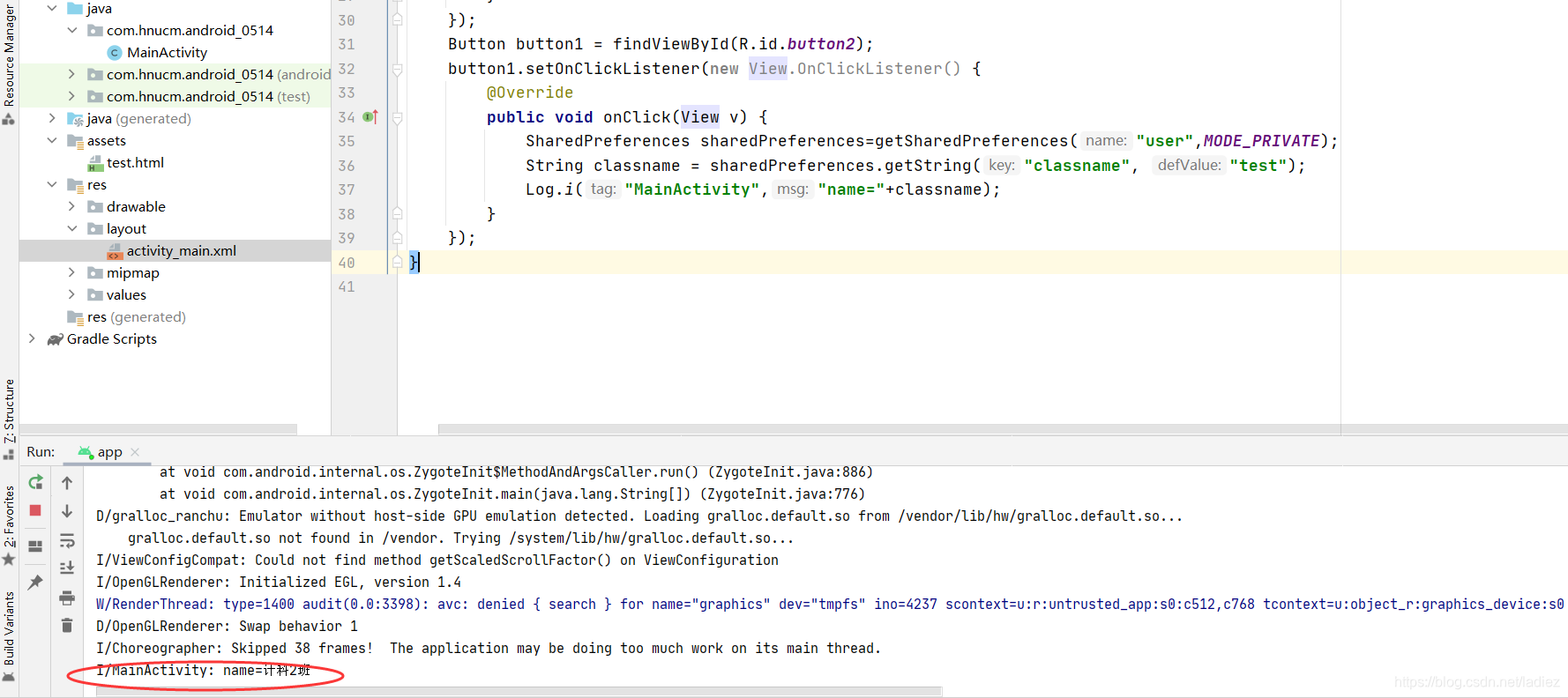1568x698 pixels.
Task: Collapse the res folder
Action: [52, 184]
